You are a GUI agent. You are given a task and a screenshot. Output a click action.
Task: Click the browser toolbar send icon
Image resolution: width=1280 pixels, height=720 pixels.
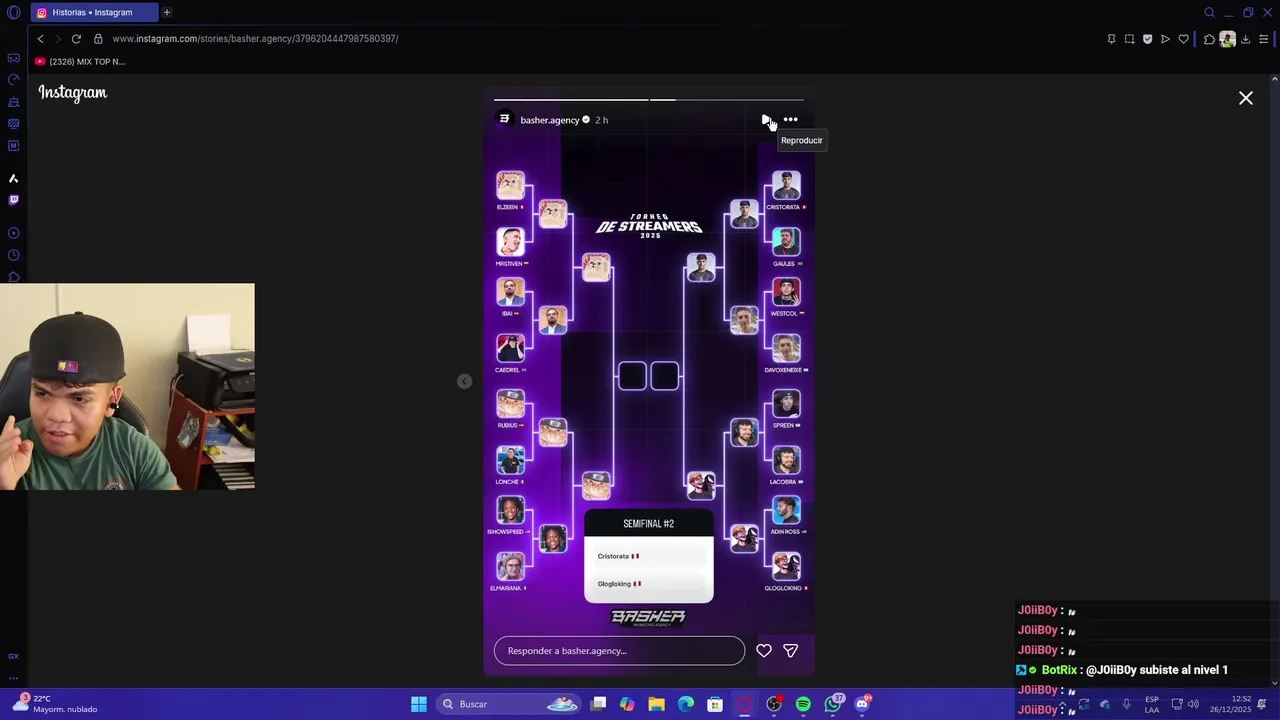coord(1165,39)
